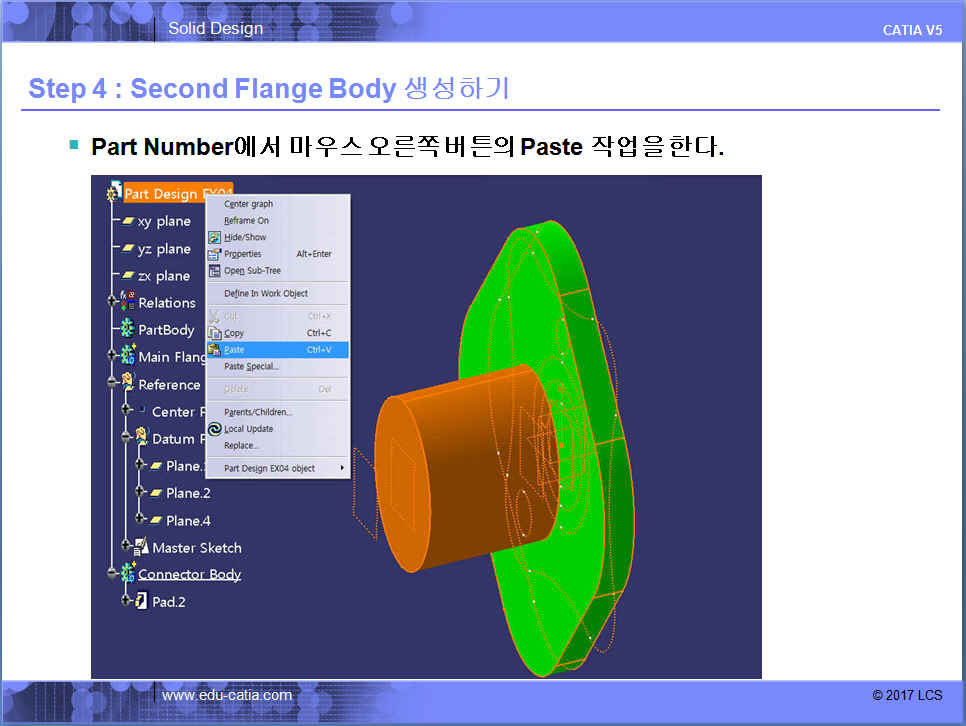Image resolution: width=966 pixels, height=726 pixels.
Task: Click the Relations icon in the tree
Action: [x=127, y=302]
